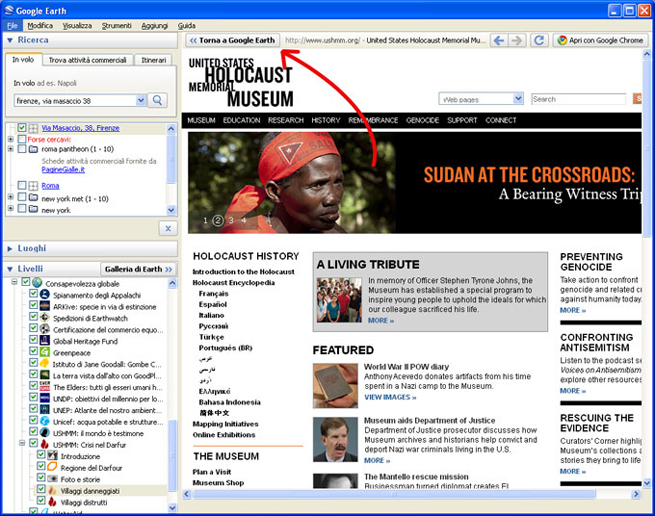The width and height of the screenshot is (655, 516).
Task: Uncheck the Villaggi danneggiati checkbox
Action: point(41,489)
